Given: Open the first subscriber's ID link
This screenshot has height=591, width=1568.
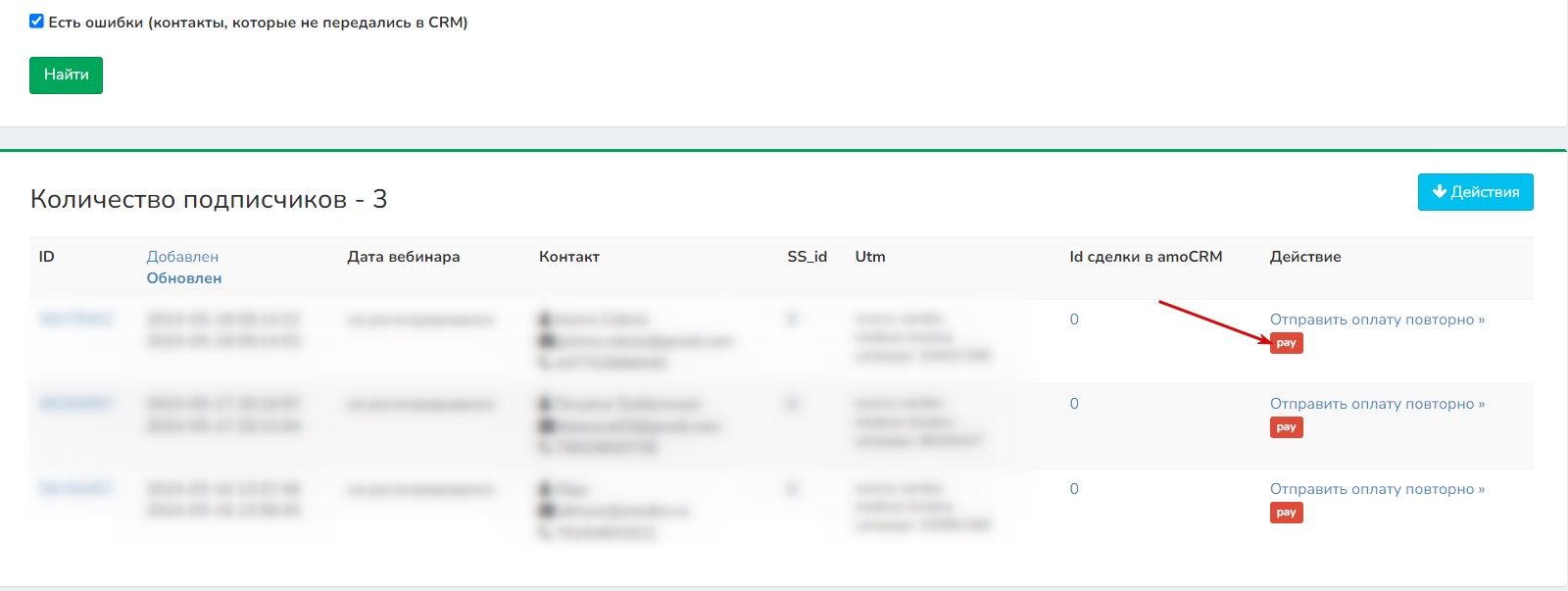Looking at the screenshot, I should point(75,320).
